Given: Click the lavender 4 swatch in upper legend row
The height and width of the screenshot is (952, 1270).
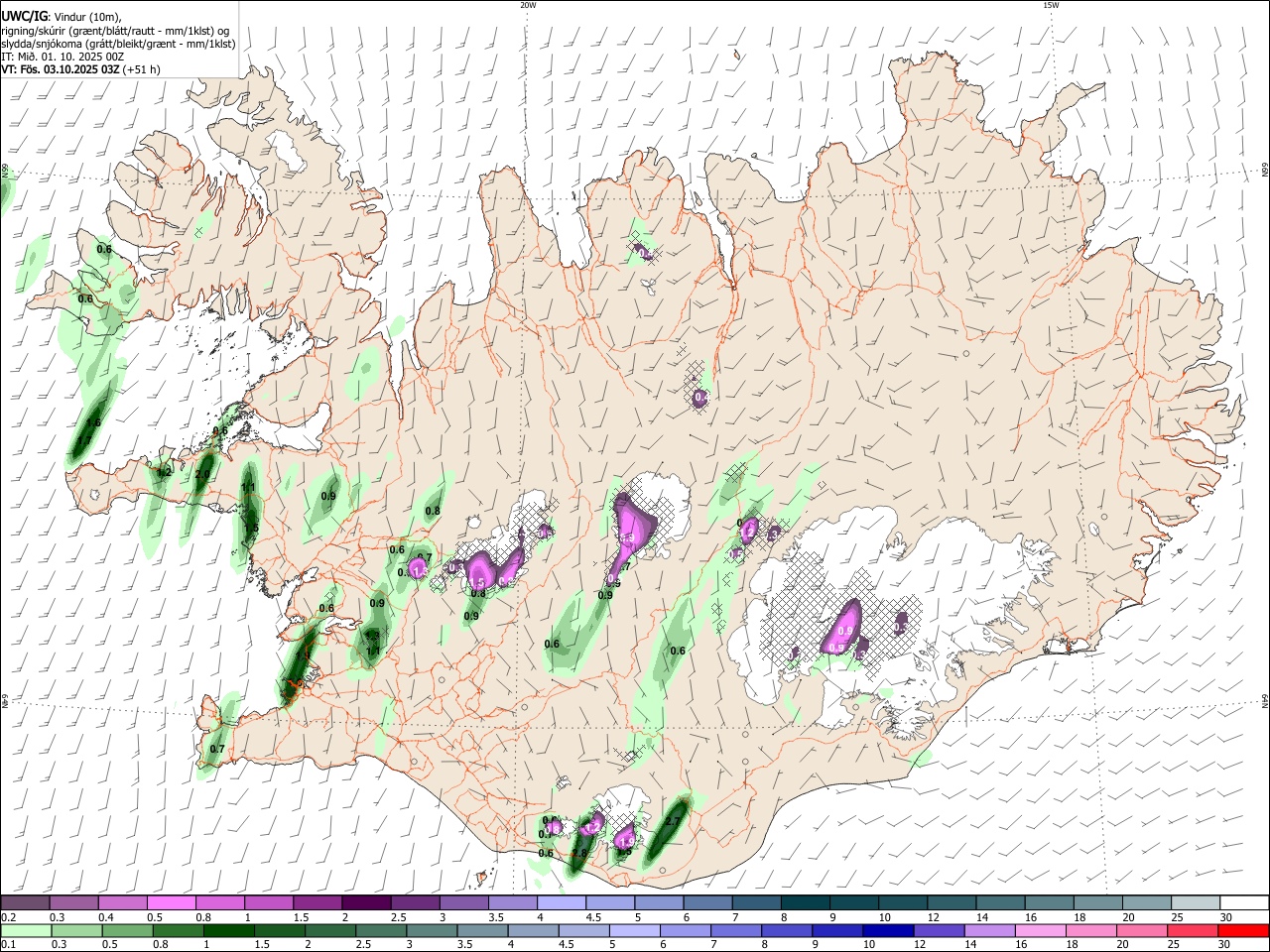Looking at the screenshot, I should pyautogui.click(x=562, y=902).
